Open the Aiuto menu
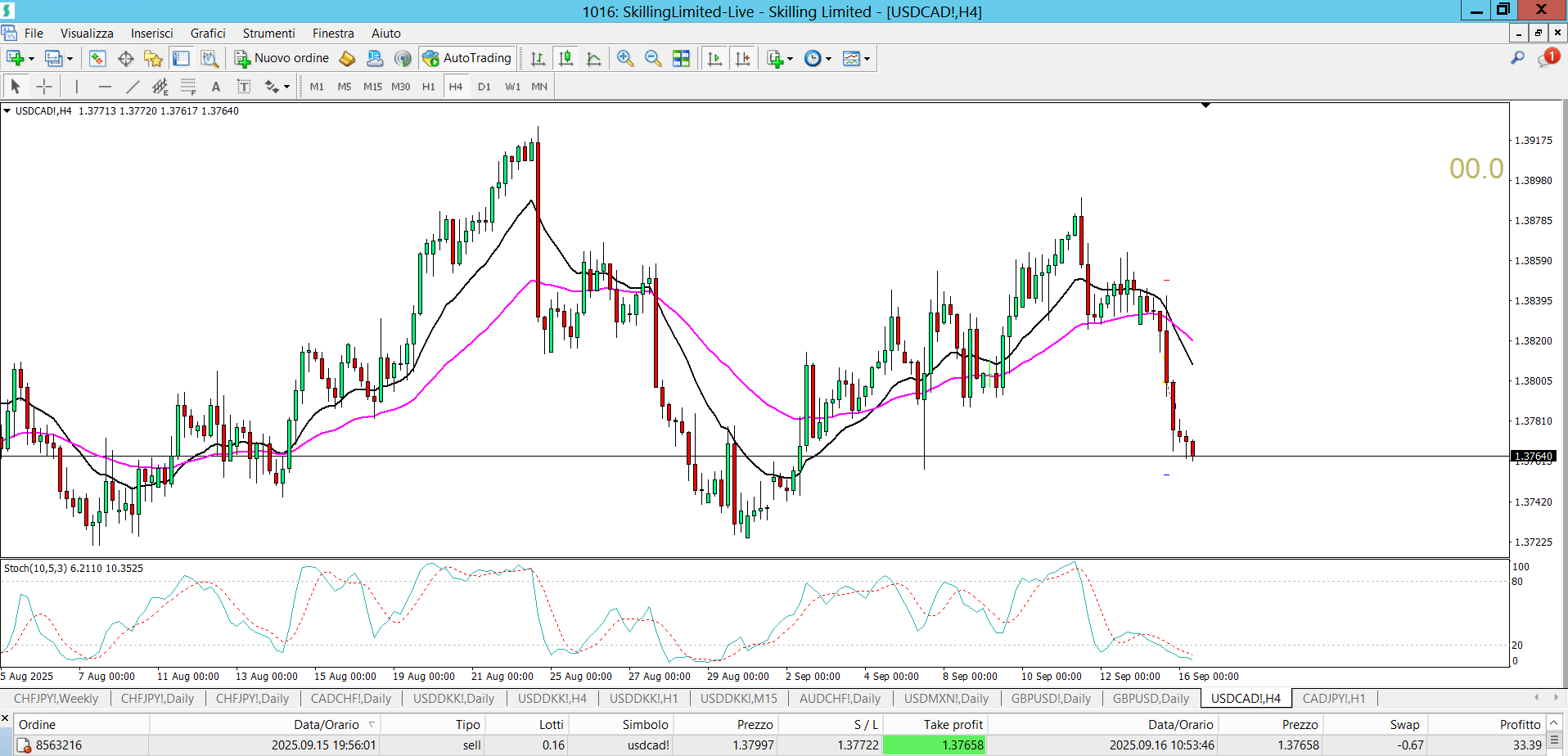Screen dimensions: 1568x756 386,34
